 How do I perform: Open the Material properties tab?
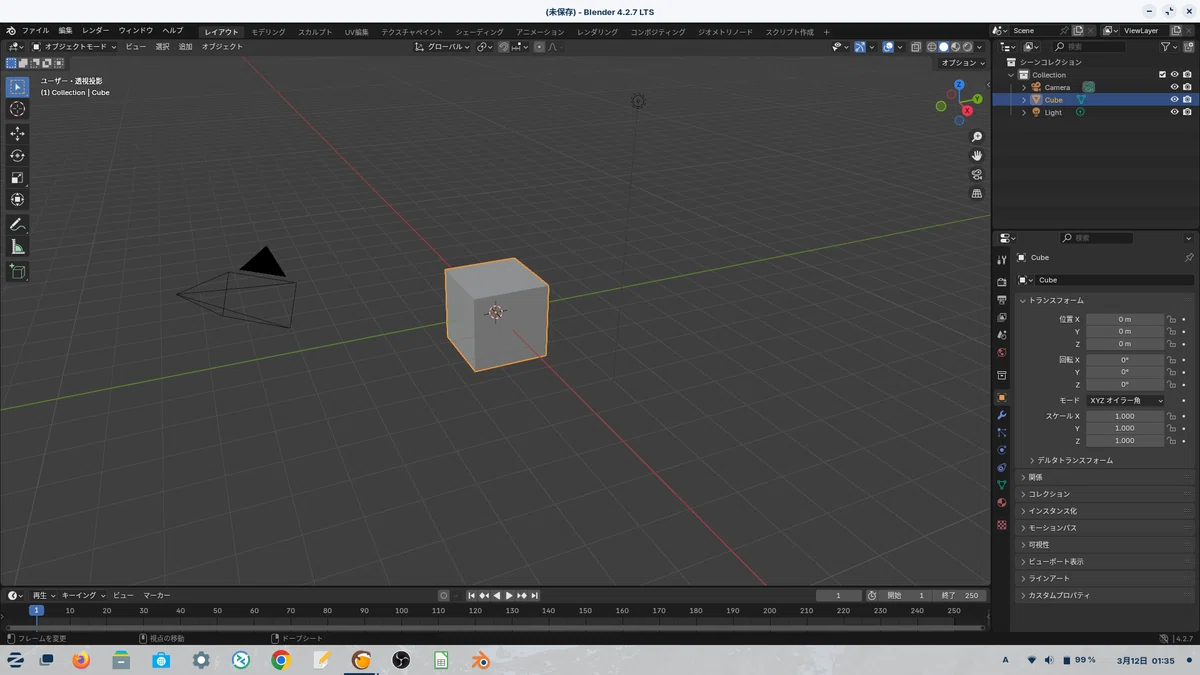(1002, 502)
